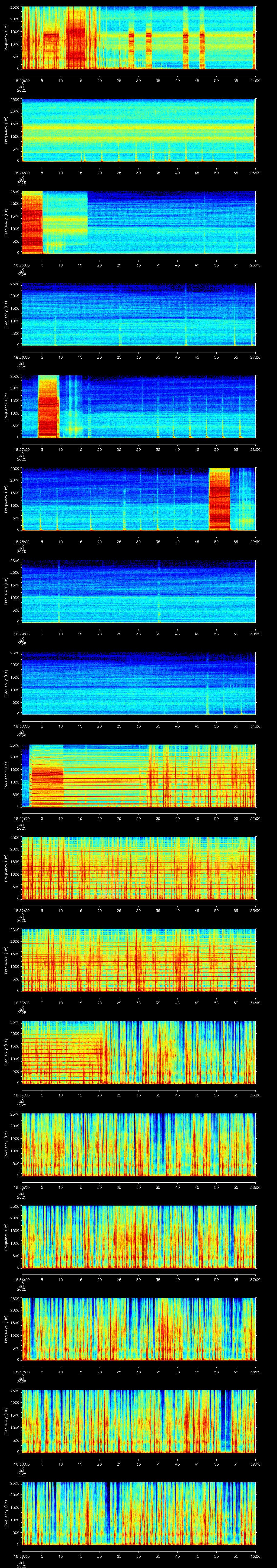The width and height of the screenshot is (277, 1568).
Task: Click the '18:38:00' time axis label
Action: pyautogui.click(x=21, y=1463)
